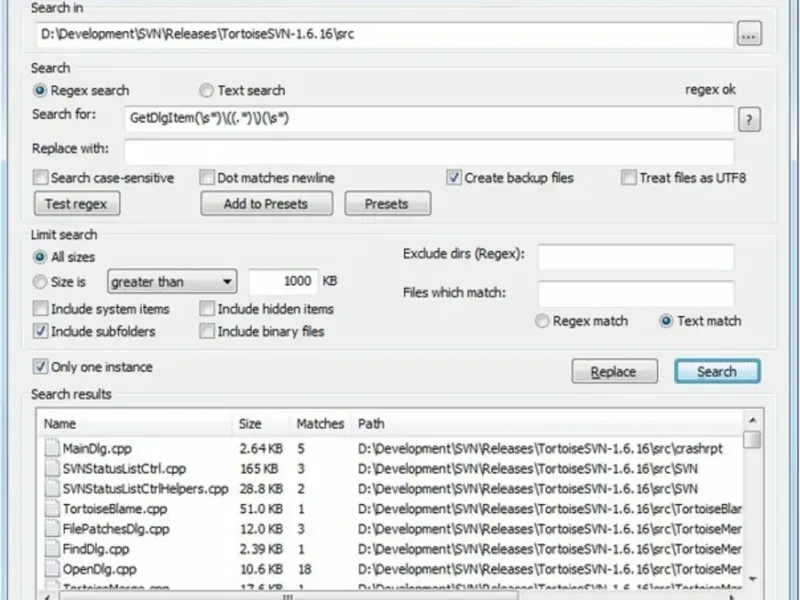800x600 pixels.
Task: Click the Search for regex field
Action: (429, 119)
